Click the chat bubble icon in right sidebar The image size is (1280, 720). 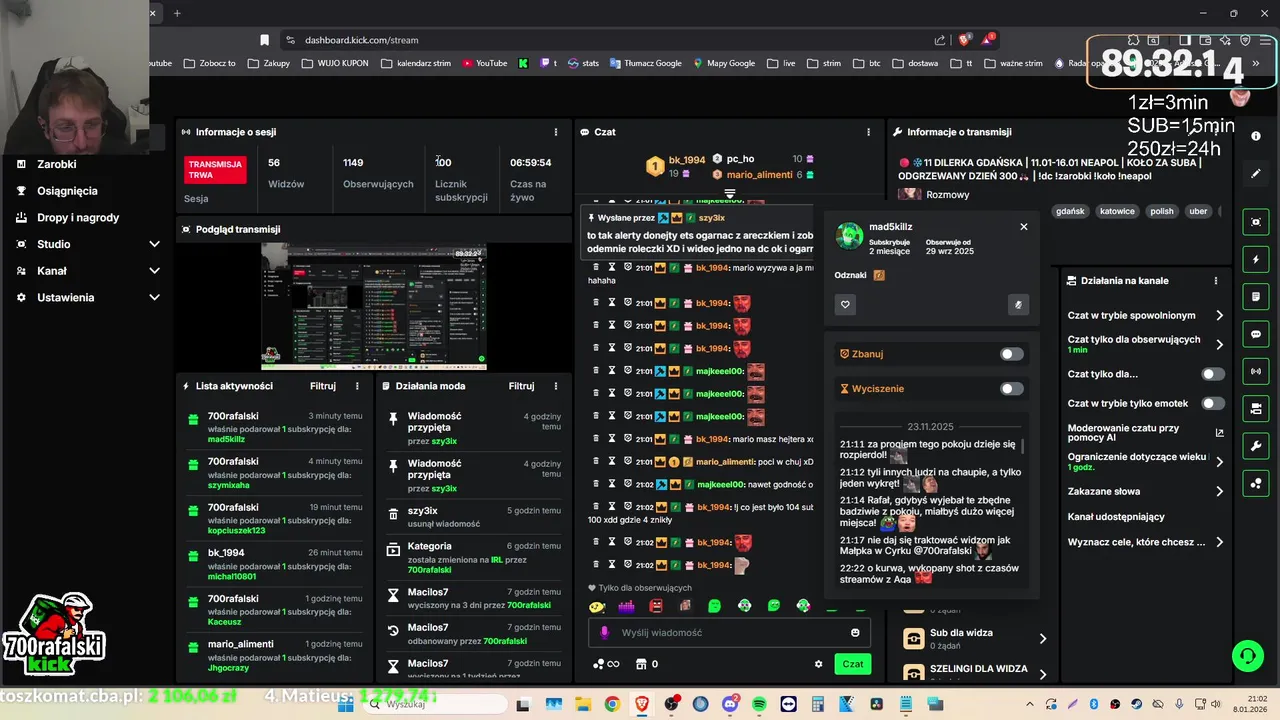coord(1256,334)
